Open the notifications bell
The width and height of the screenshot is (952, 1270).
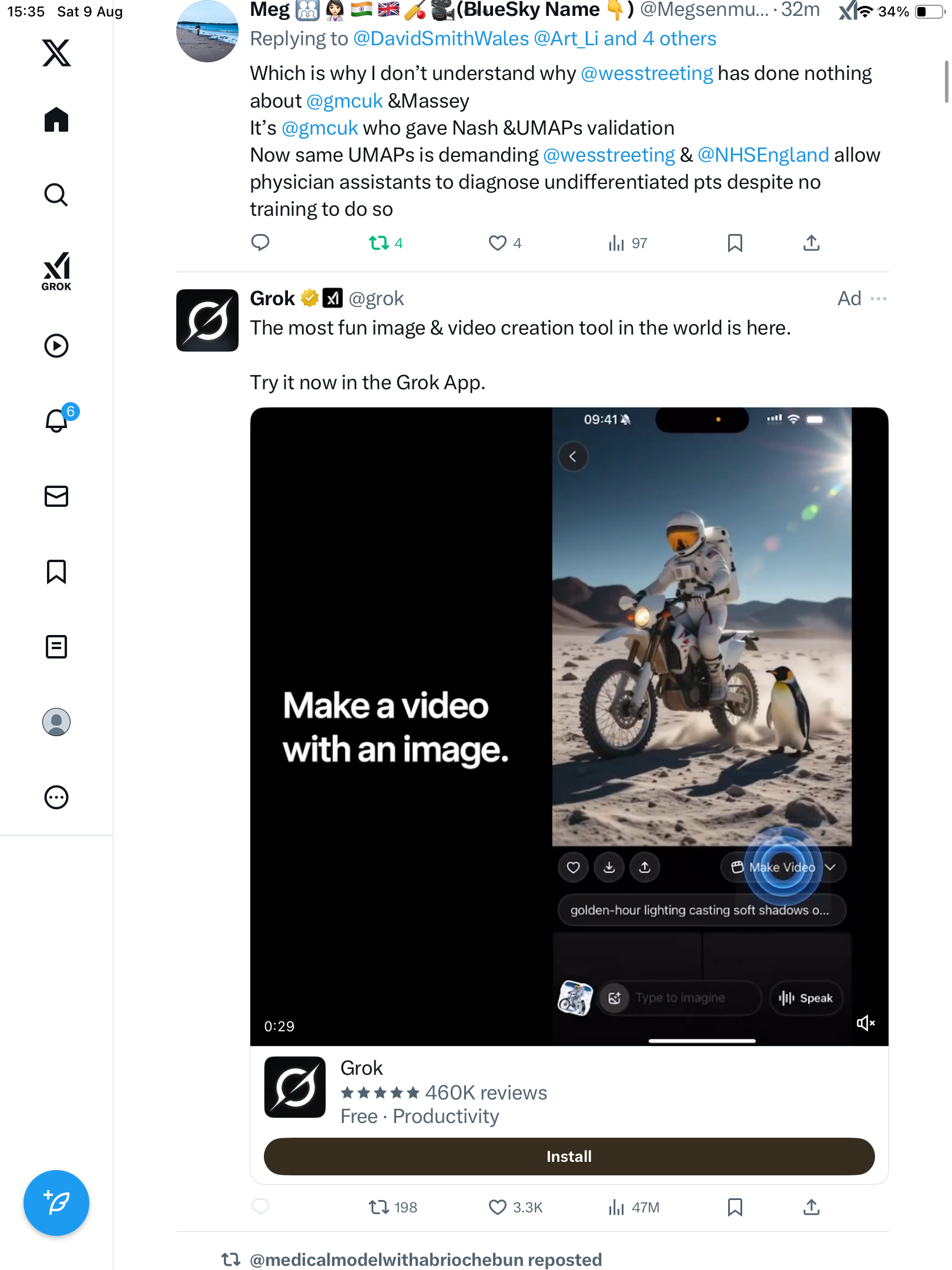56,421
